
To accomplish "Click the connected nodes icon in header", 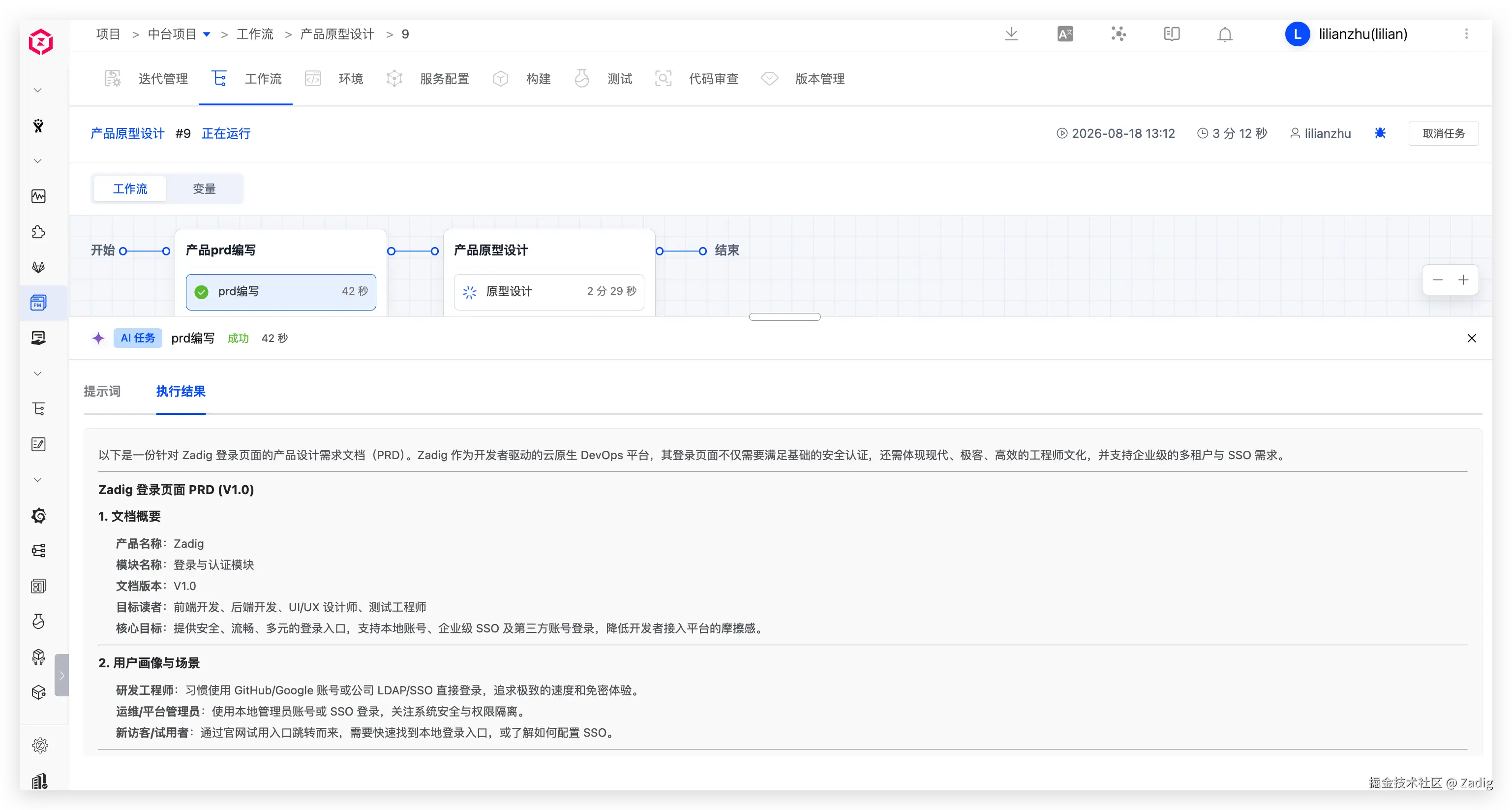I will 1119,34.
